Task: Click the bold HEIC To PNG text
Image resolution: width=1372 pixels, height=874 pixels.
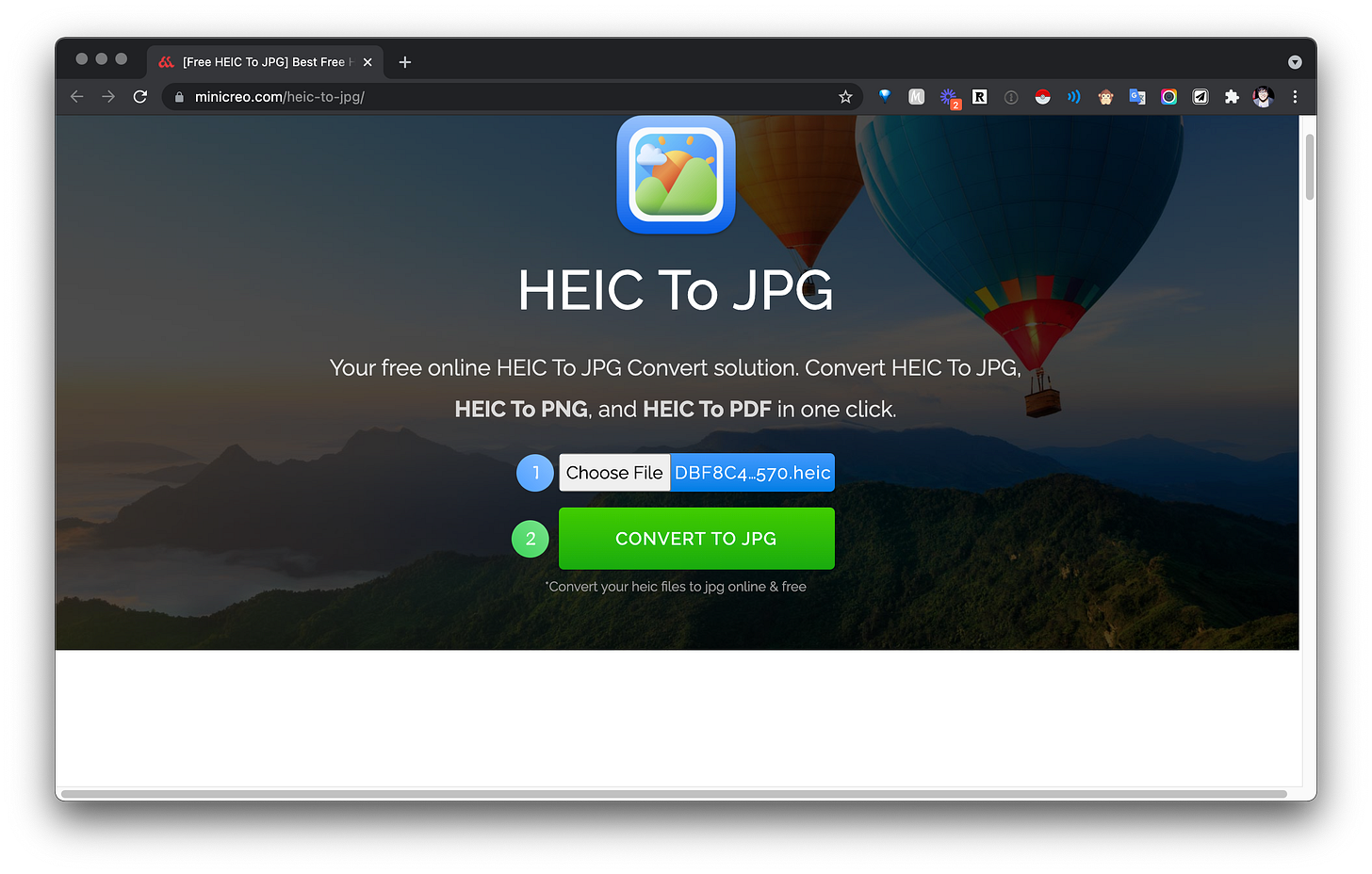Action: 521,410
